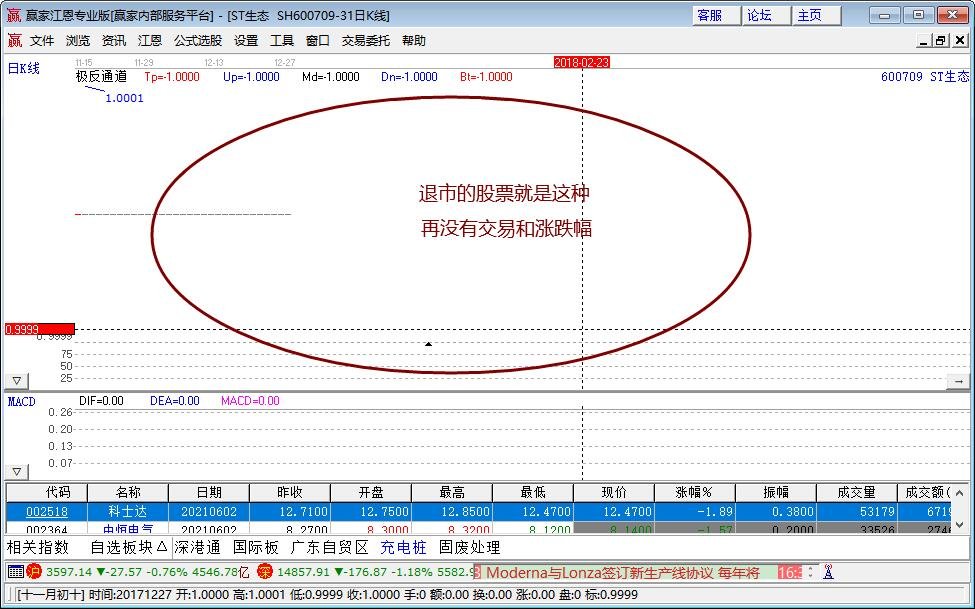Open the 公式选股 menu
975x609 pixels.
(x=198, y=40)
